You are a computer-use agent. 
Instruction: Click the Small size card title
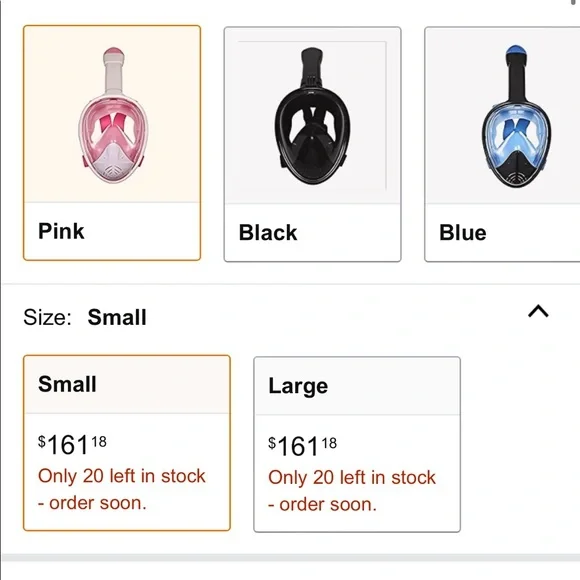tap(67, 384)
